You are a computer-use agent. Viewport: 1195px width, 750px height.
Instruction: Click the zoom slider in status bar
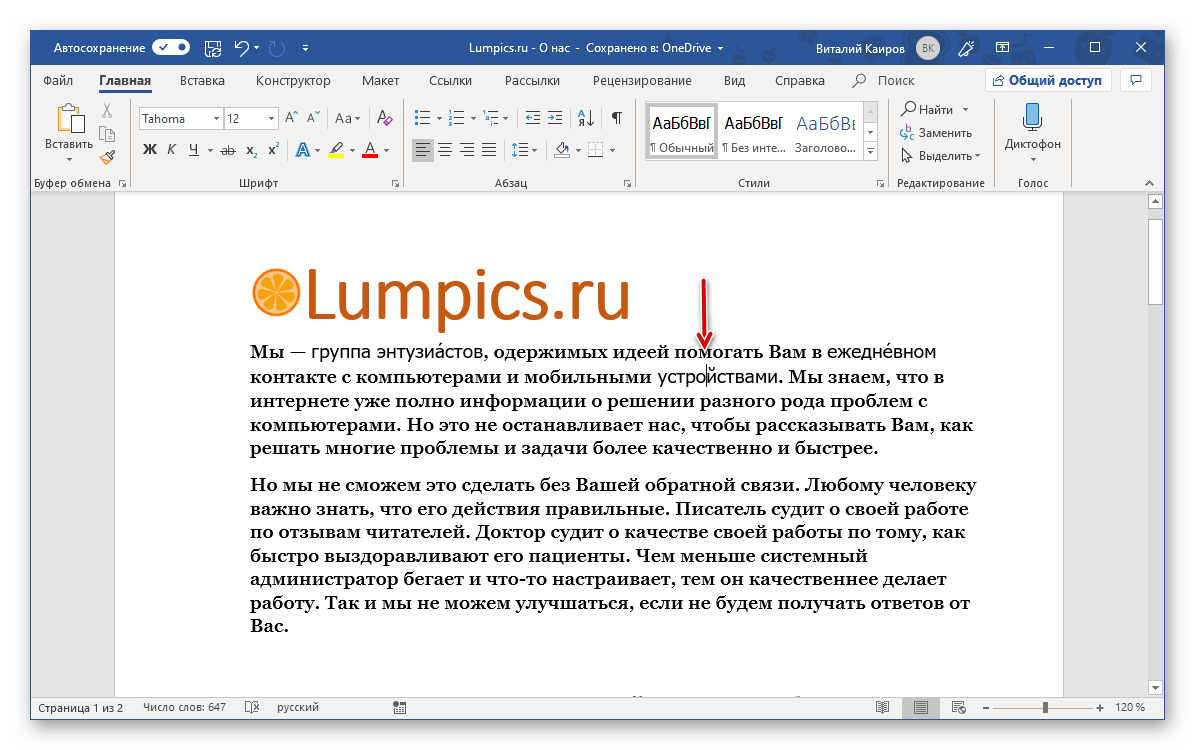pos(1045,708)
